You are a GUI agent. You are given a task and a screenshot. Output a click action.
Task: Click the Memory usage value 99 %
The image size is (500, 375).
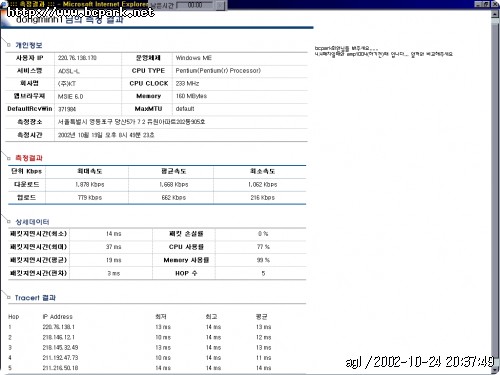[x=263, y=260]
